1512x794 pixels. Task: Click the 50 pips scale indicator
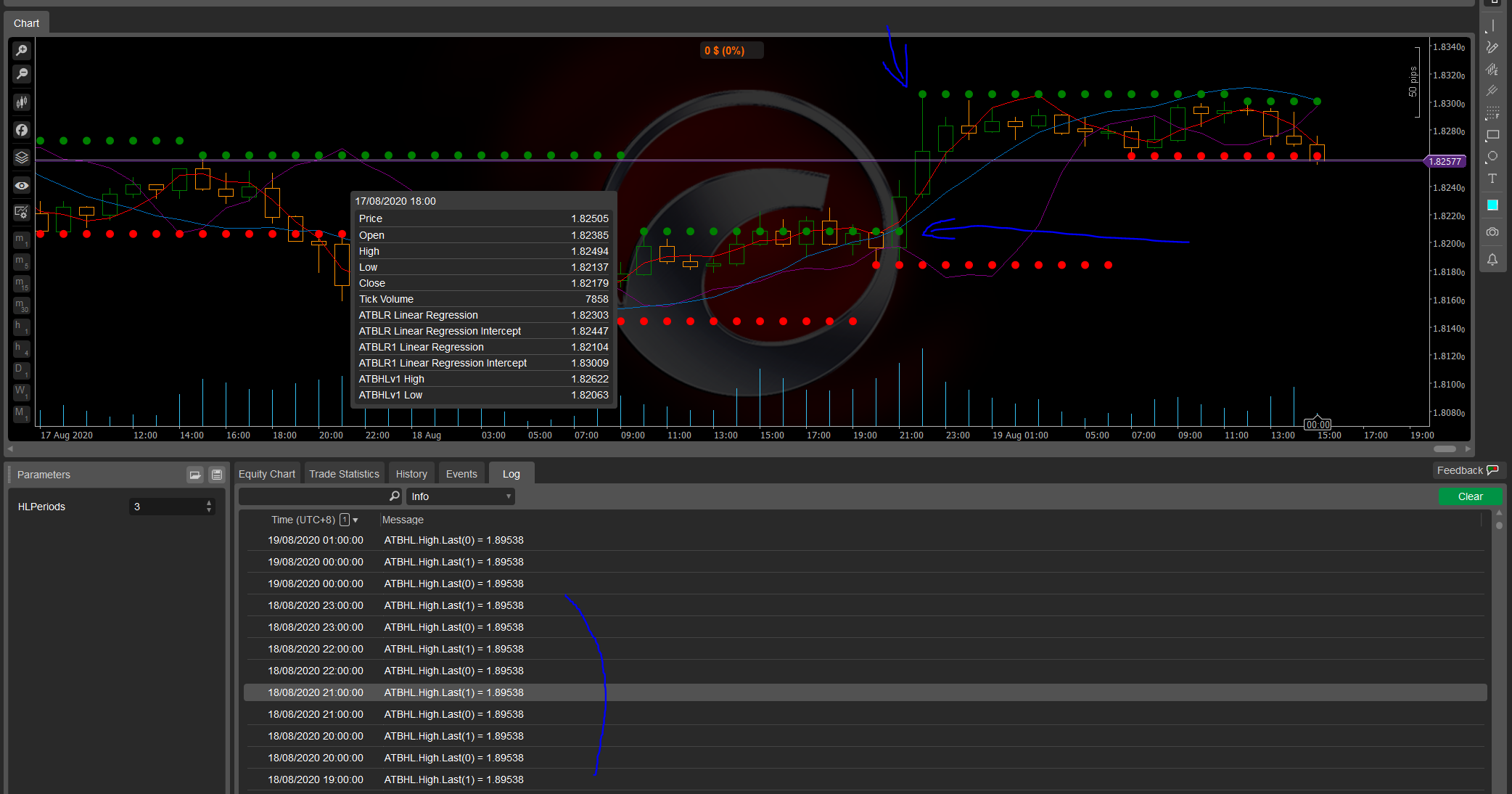click(x=1414, y=81)
